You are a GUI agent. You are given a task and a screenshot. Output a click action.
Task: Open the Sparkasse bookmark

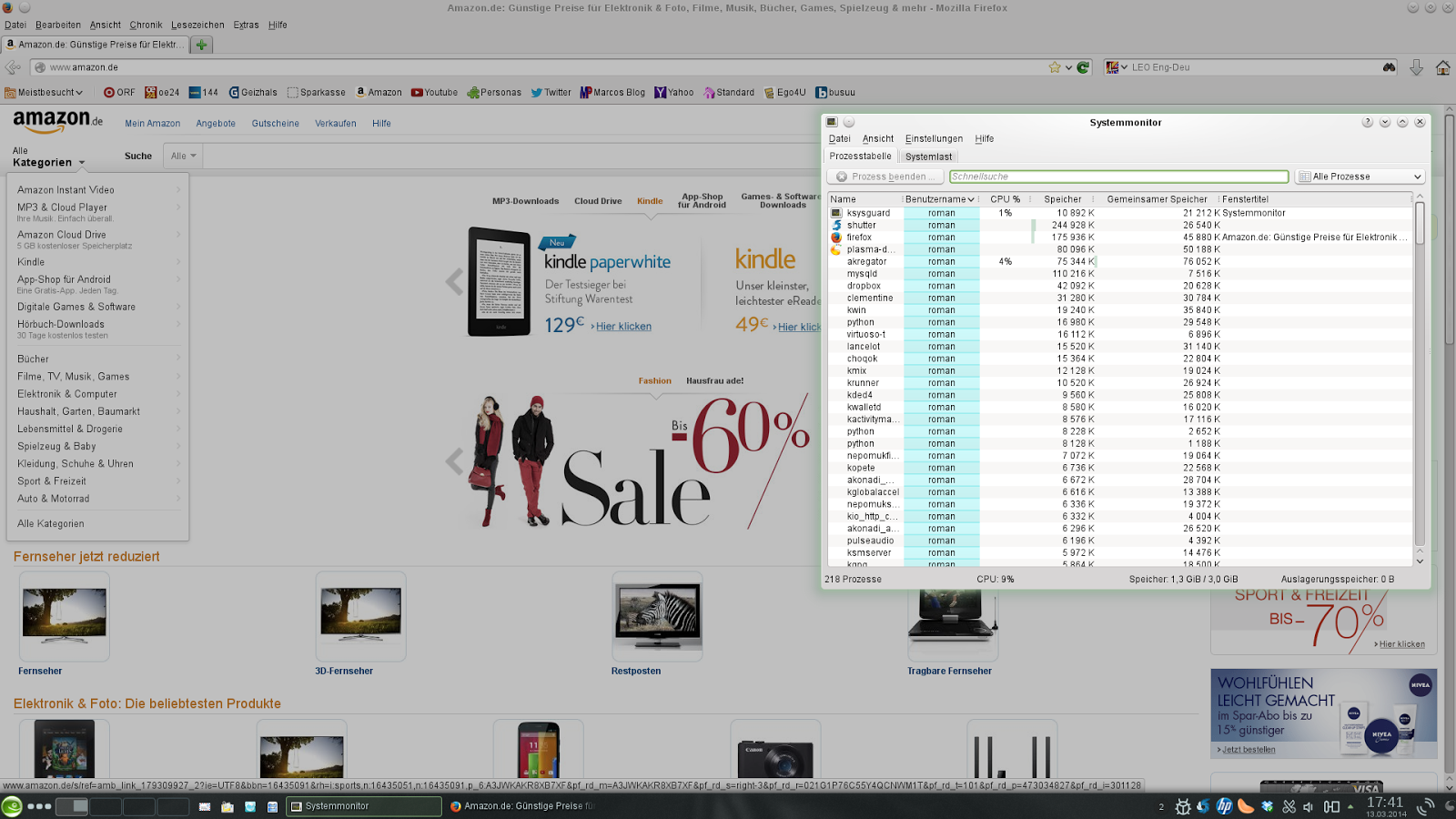(316, 92)
